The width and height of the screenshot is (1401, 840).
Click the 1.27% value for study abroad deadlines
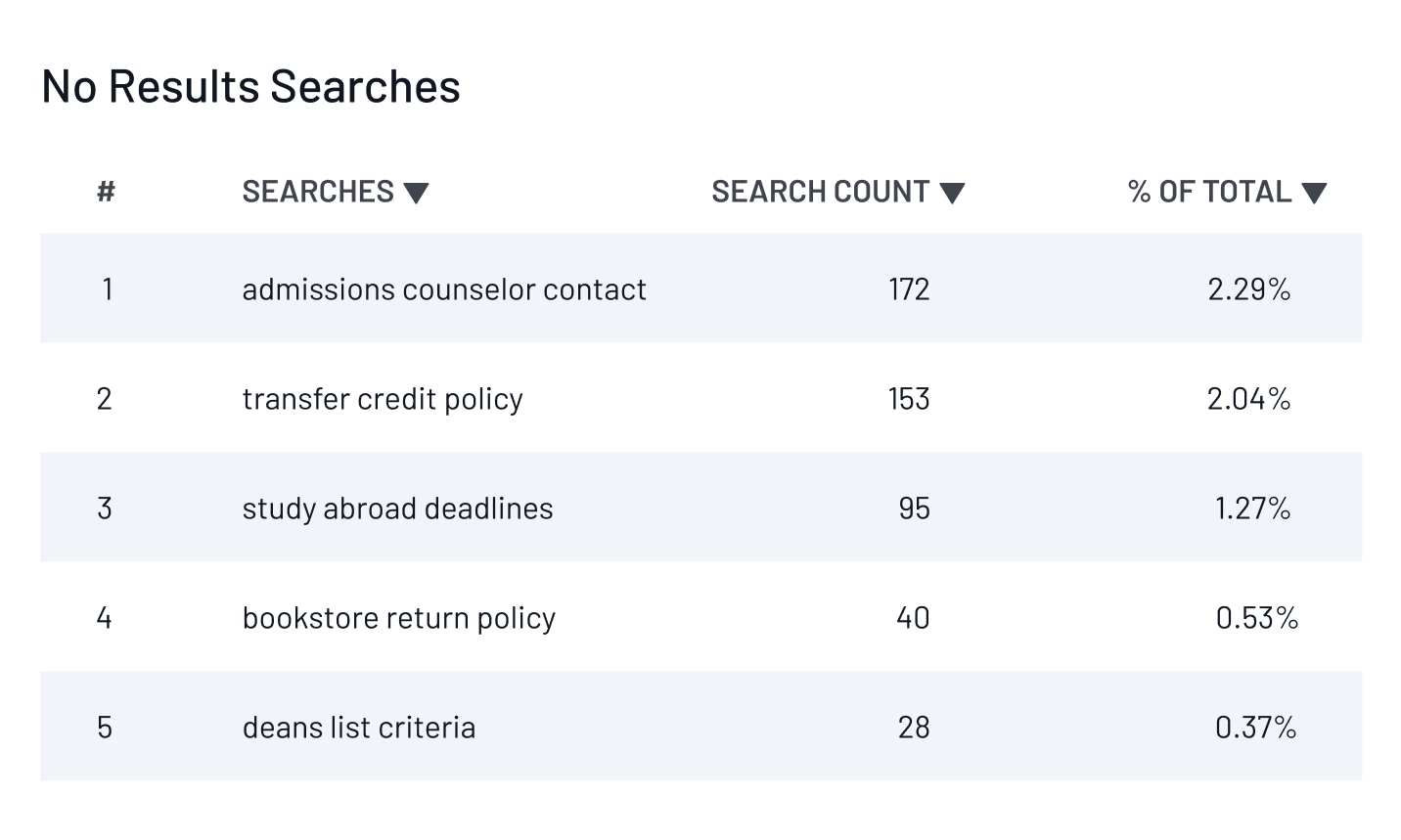pos(1252,508)
